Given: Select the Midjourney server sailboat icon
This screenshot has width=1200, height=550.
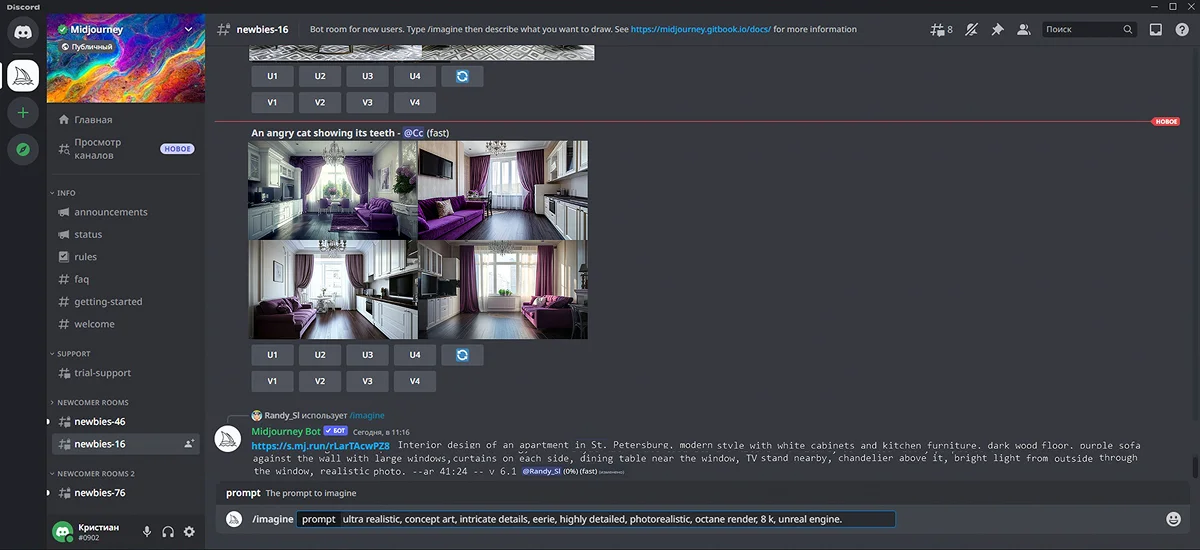Looking at the screenshot, I should (23, 75).
